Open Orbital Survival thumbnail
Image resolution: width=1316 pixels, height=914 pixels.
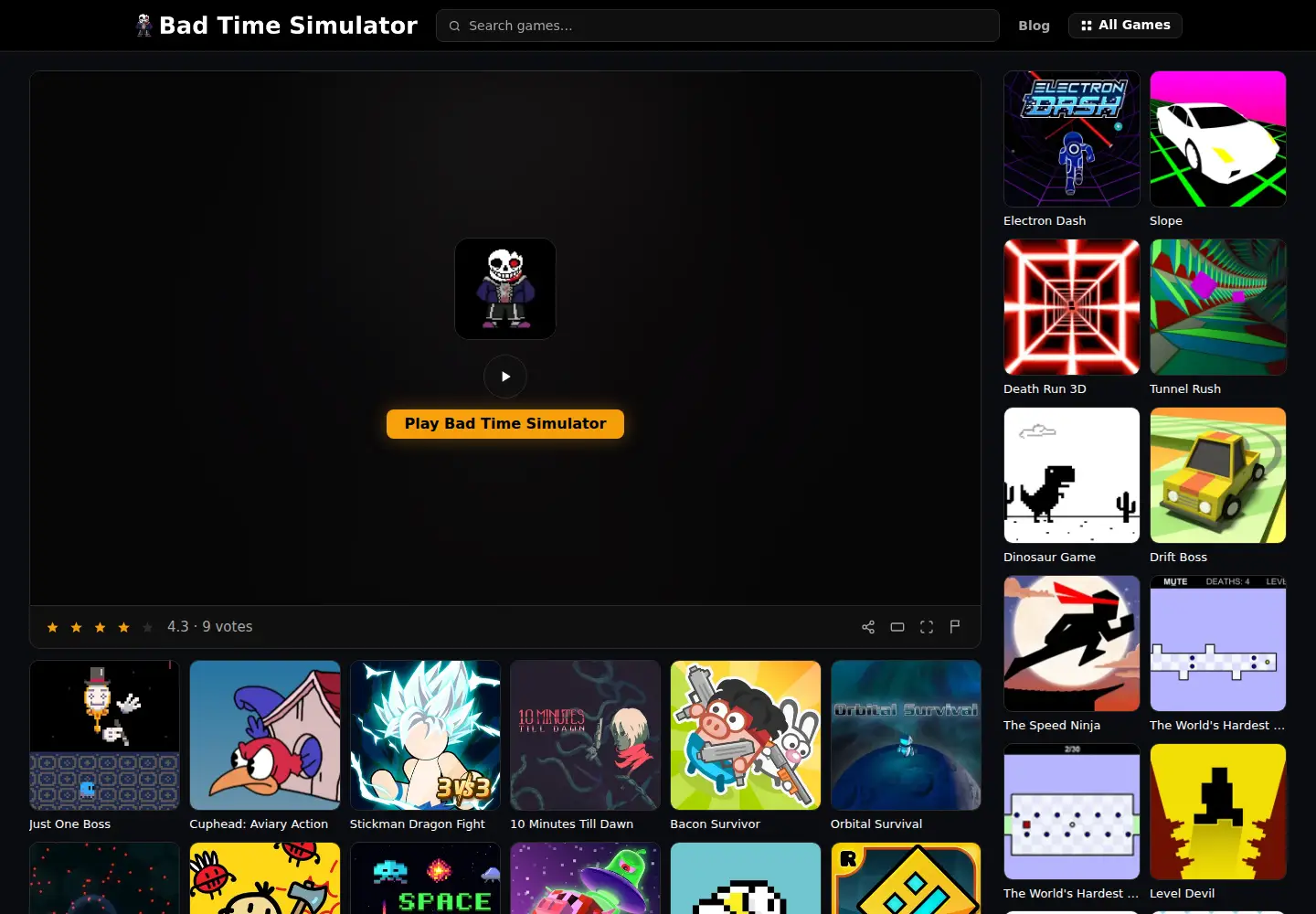[906, 736]
